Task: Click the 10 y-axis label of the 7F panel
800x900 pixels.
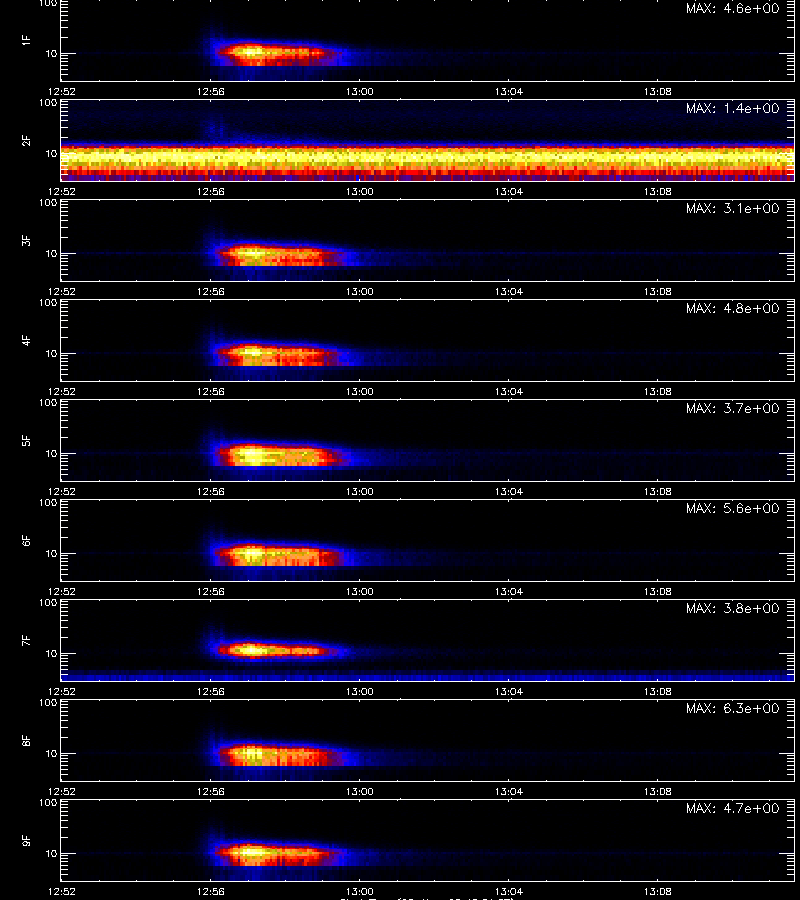Action: pyautogui.click(x=51, y=653)
